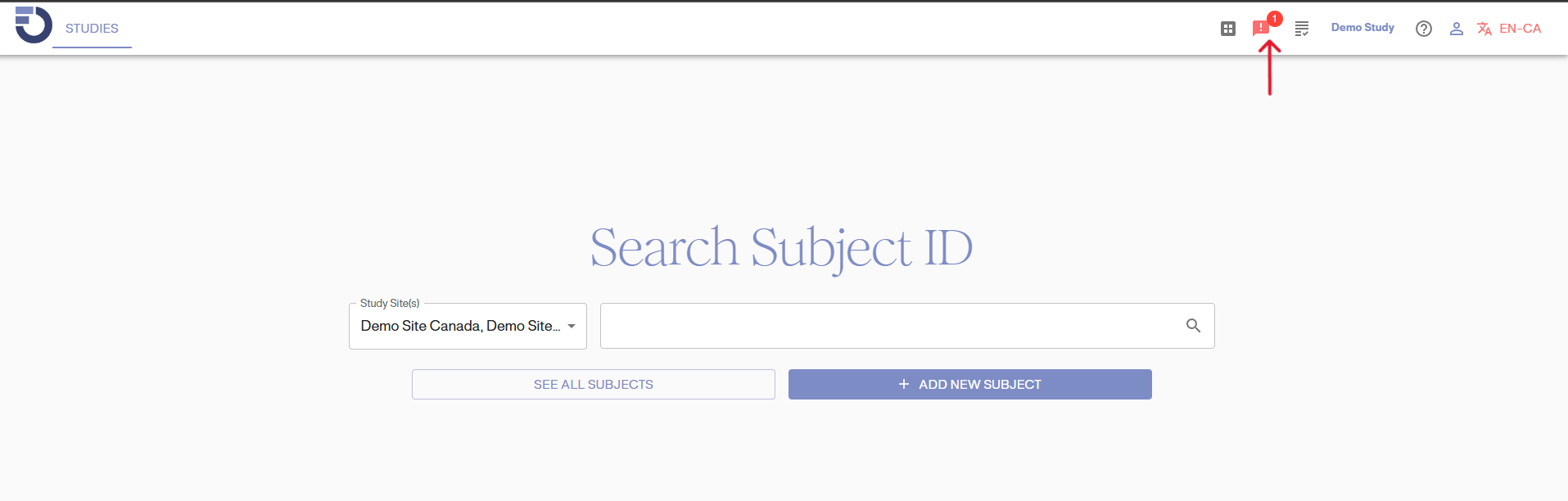Click the app logo in the header

coord(33,25)
